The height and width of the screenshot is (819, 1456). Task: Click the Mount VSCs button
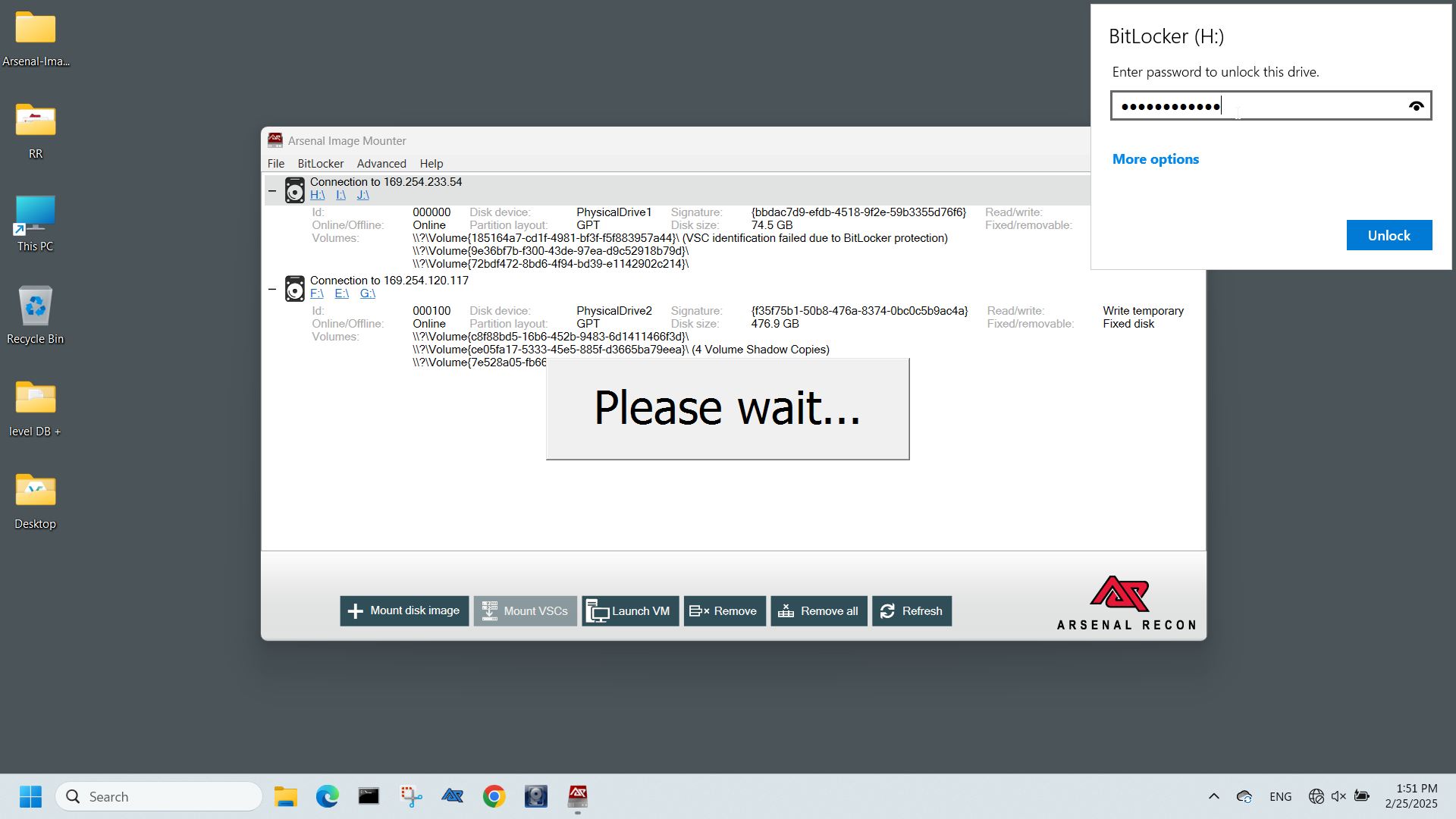point(525,611)
